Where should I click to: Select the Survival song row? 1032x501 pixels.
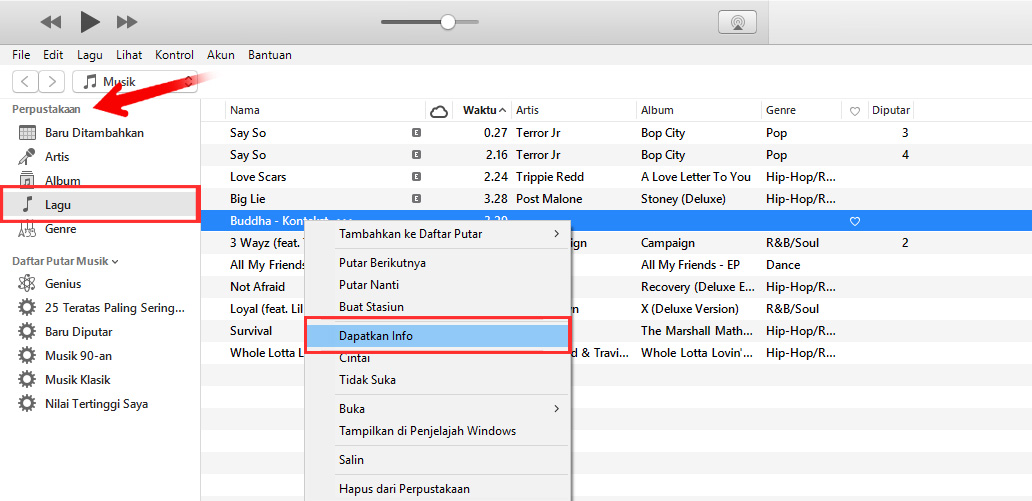(616, 330)
